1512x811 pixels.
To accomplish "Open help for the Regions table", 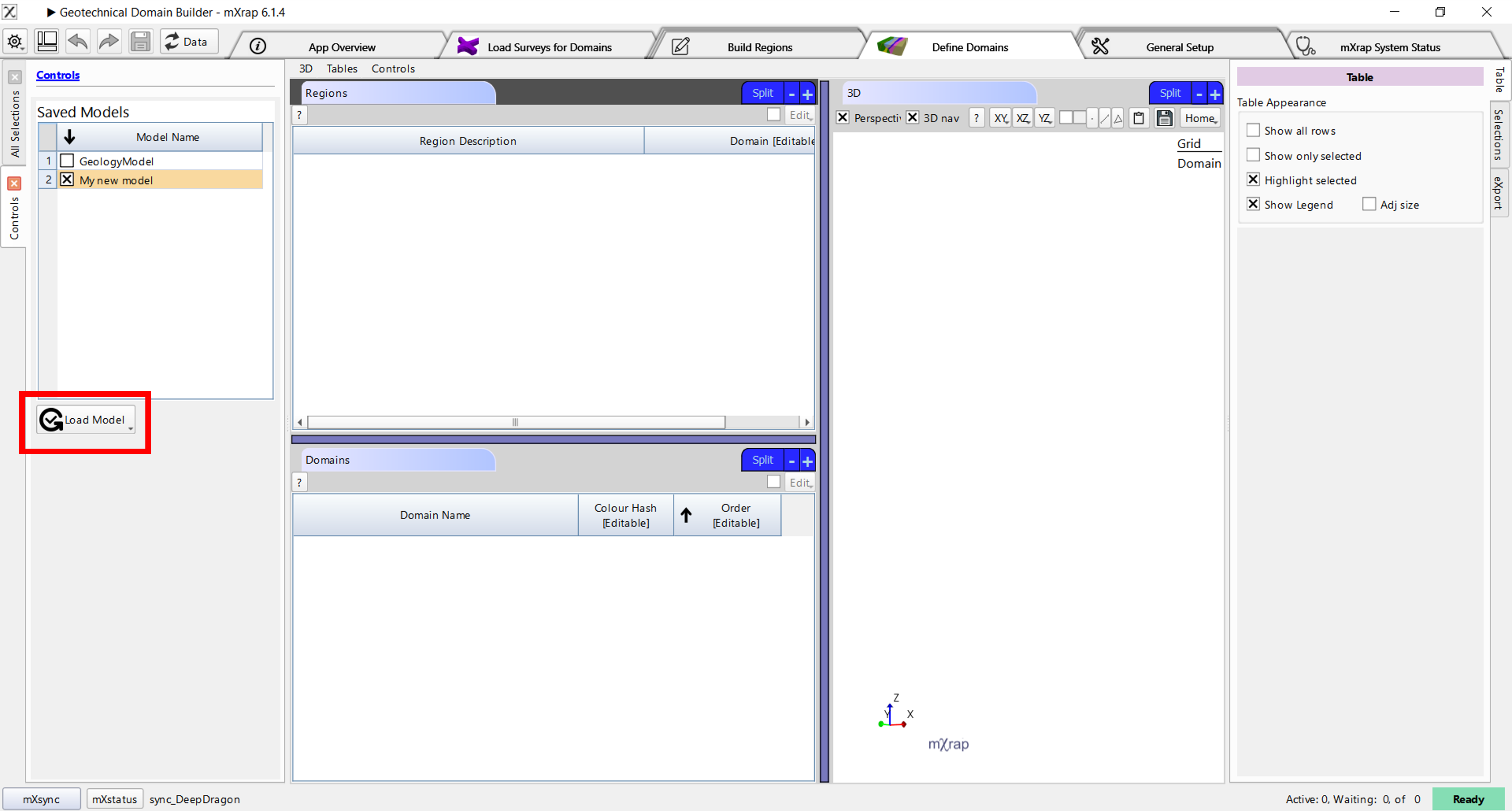I will point(300,115).
